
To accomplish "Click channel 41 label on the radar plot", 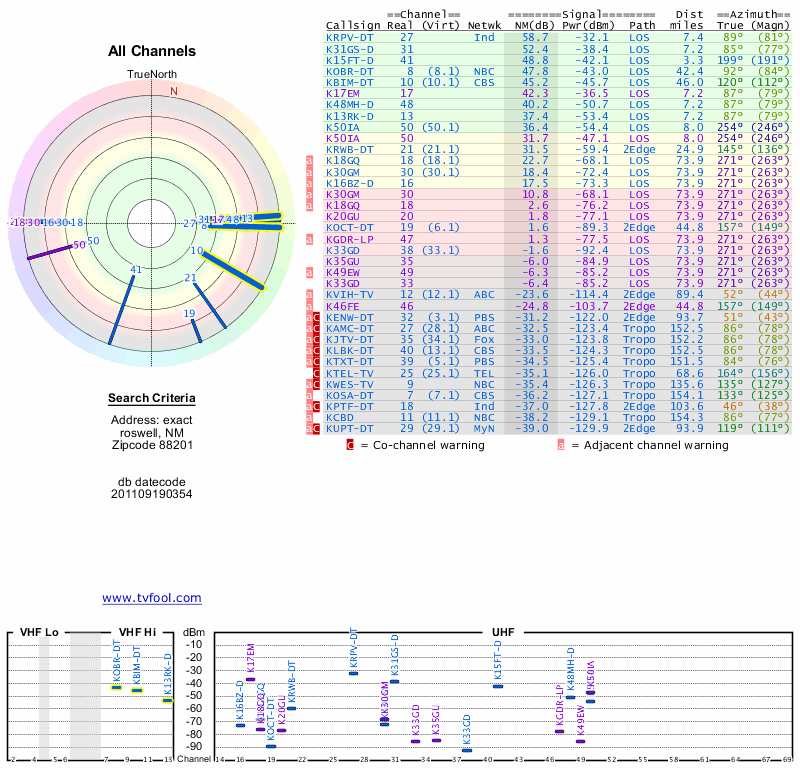I will click(136, 270).
